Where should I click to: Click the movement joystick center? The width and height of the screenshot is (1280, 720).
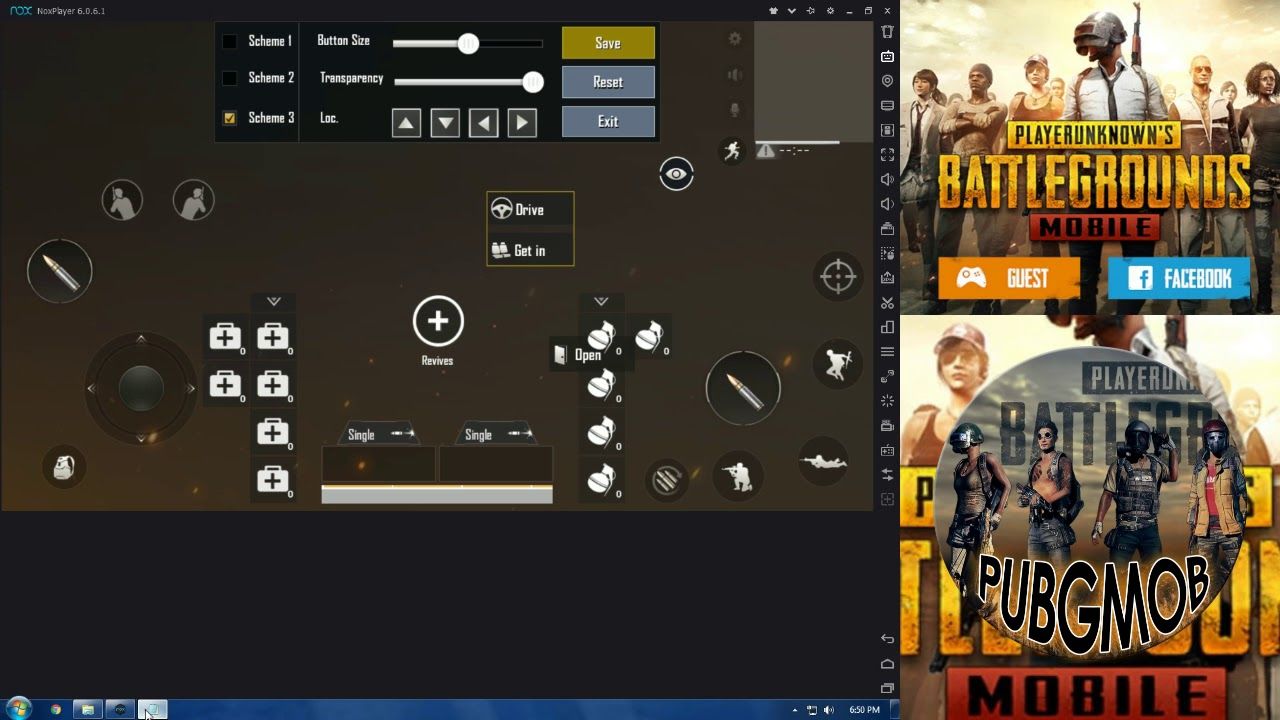(141, 387)
